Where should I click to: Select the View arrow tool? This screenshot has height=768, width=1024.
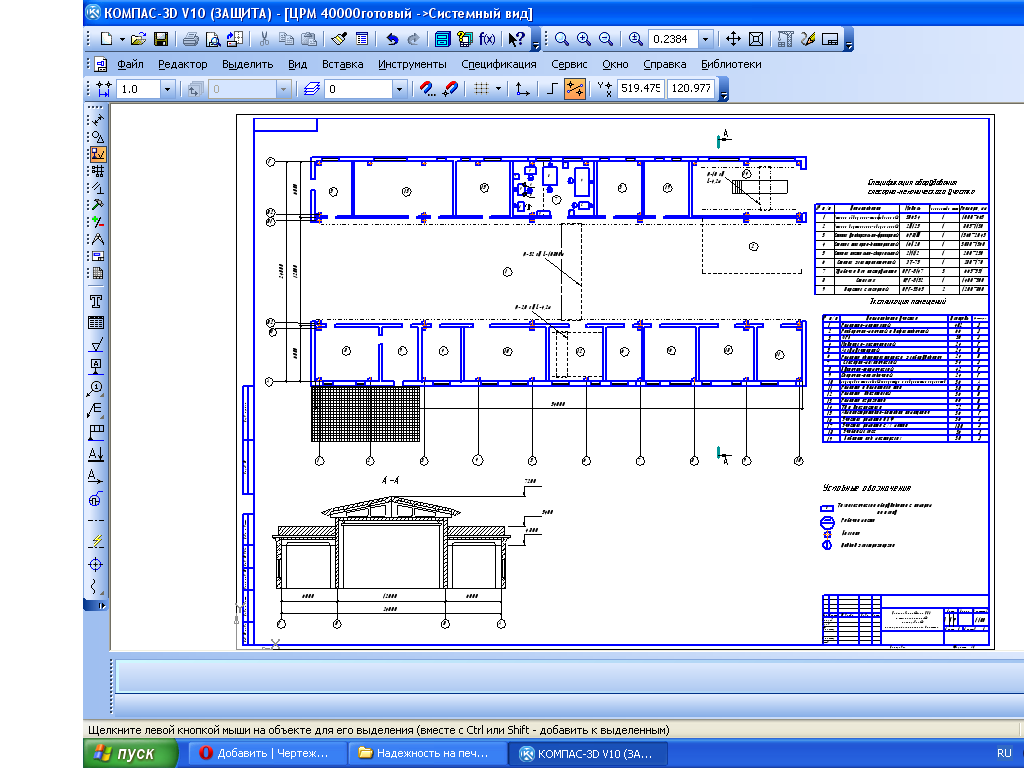point(96,477)
